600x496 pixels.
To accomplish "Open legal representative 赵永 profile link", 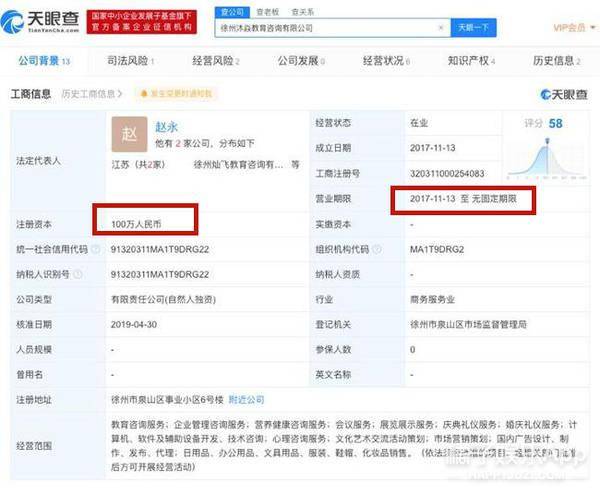I will click(166, 127).
